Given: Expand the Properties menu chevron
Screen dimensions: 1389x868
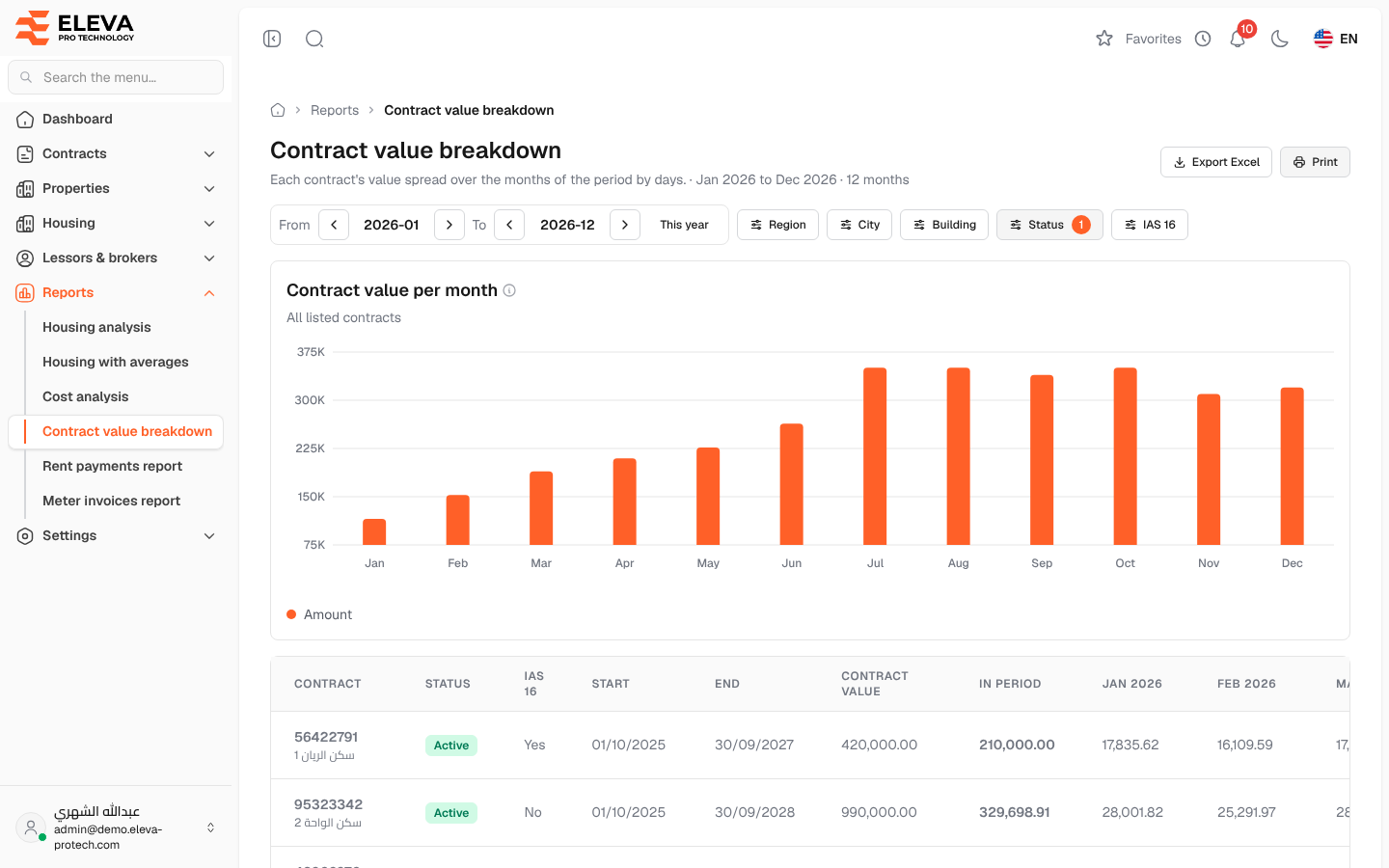Looking at the screenshot, I should tap(209, 189).
